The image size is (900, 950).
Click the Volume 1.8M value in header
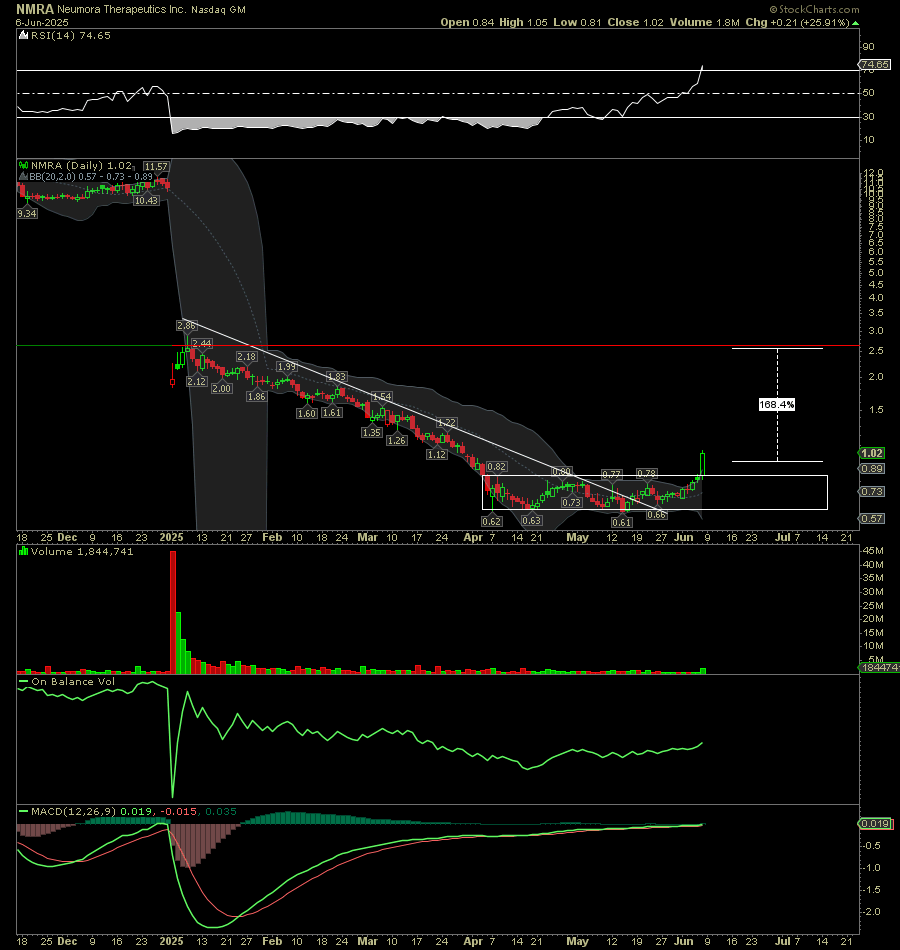(704, 22)
